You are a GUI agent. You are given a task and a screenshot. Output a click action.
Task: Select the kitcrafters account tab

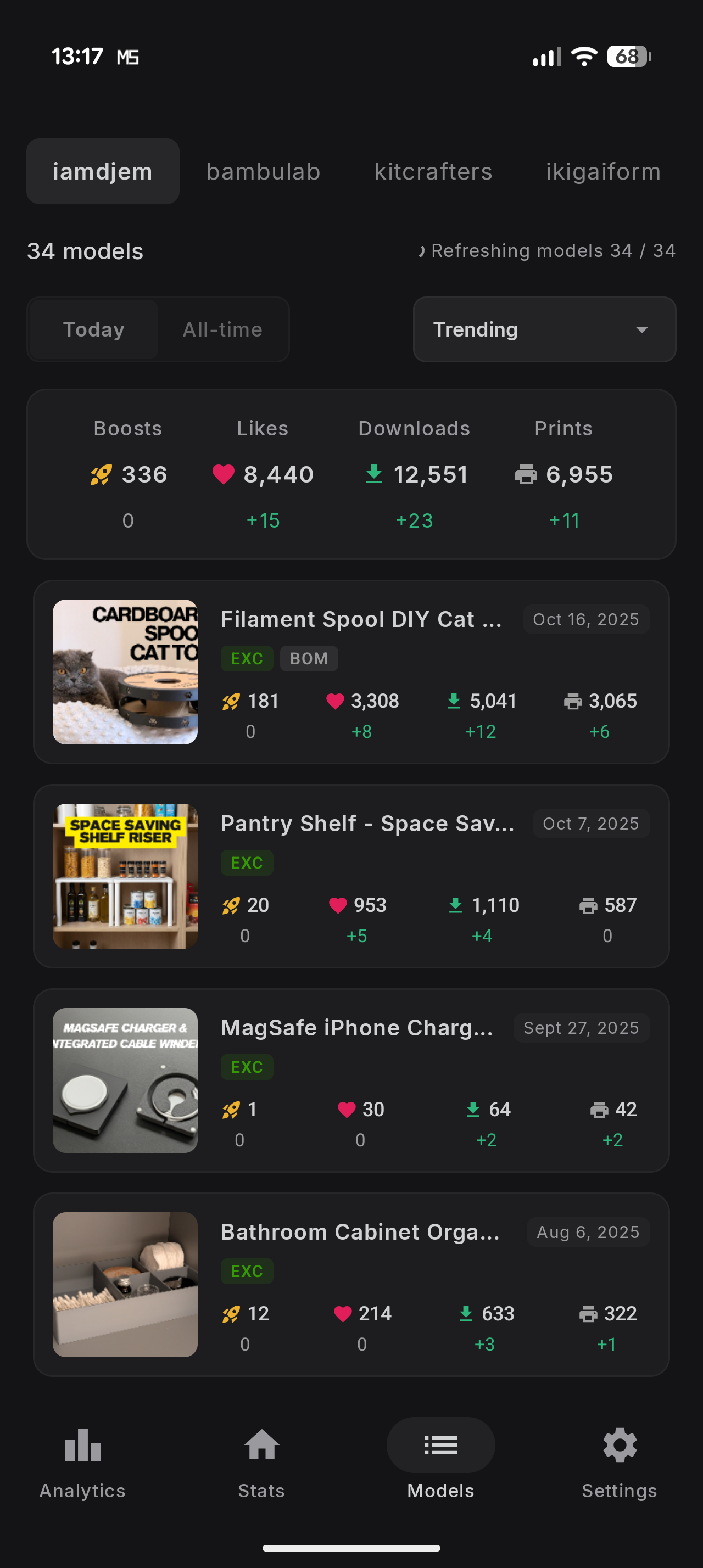click(433, 172)
